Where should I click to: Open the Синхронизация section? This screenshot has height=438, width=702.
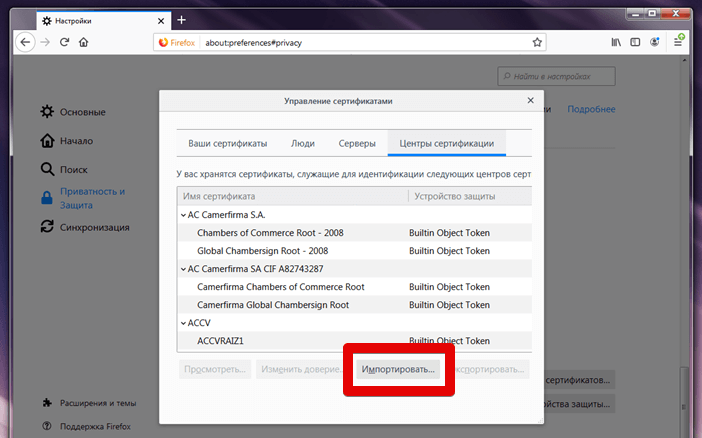85,227
